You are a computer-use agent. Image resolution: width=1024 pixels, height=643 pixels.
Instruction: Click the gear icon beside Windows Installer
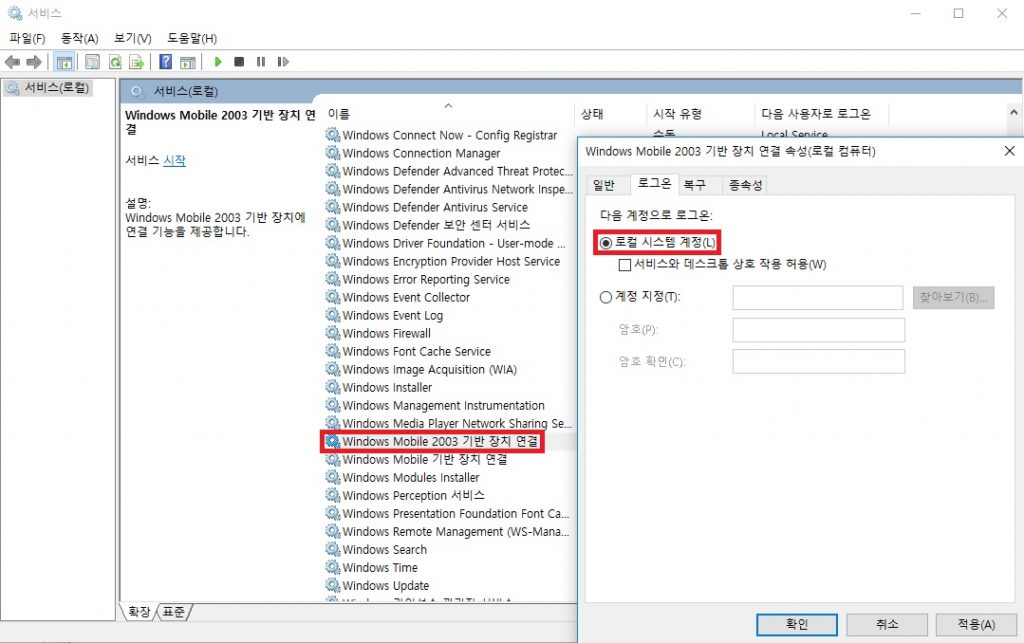(x=333, y=387)
